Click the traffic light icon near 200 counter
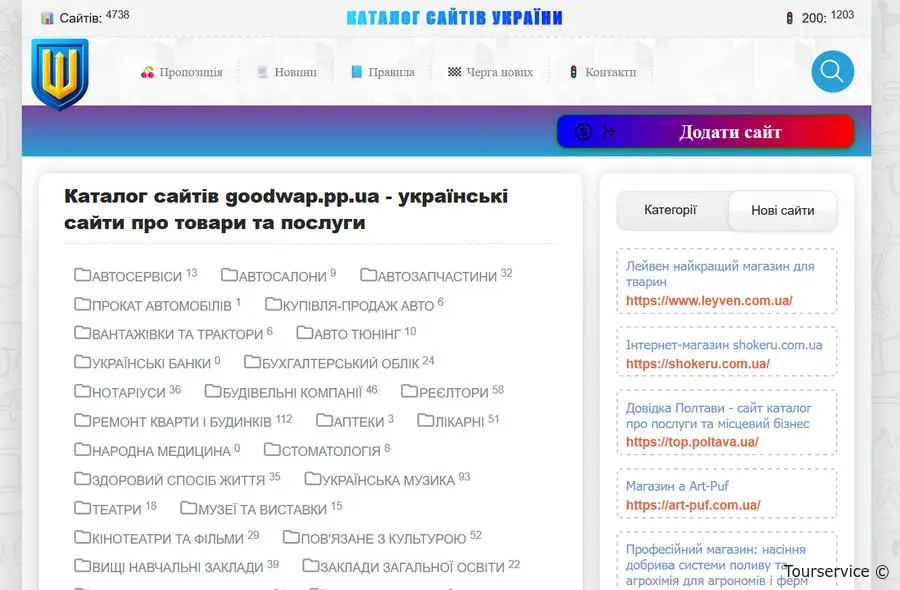Viewport: 900px width, 590px height. click(x=790, y=18)
